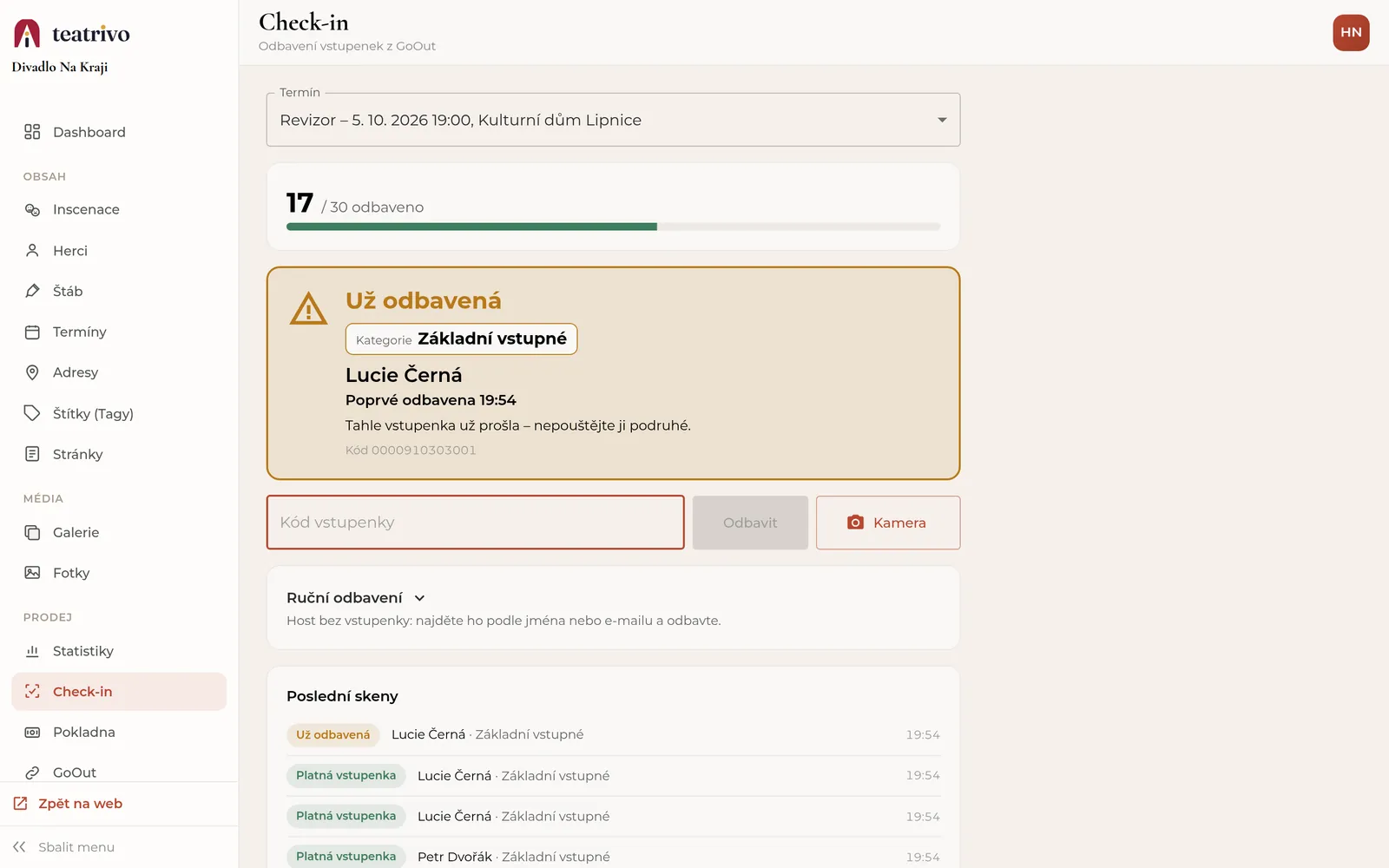Click the Termíny calendar icon
The width and height of the screenshot is (1389, 868).
[x=32, y=332]
